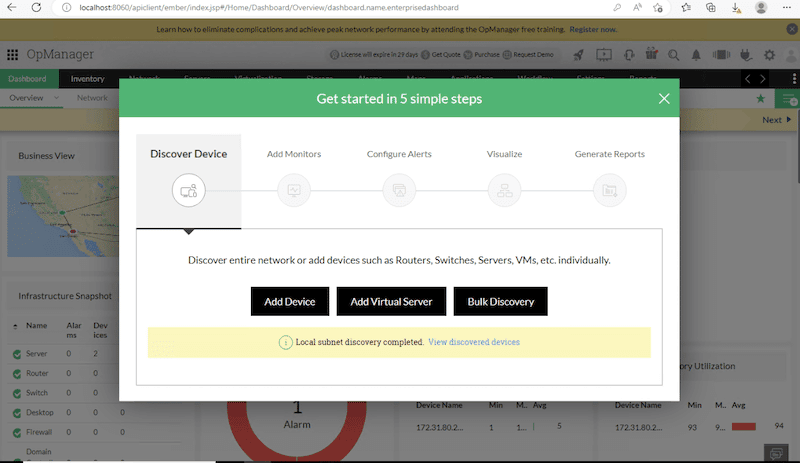Select the Generate Reports step icon

click(610, 190)
